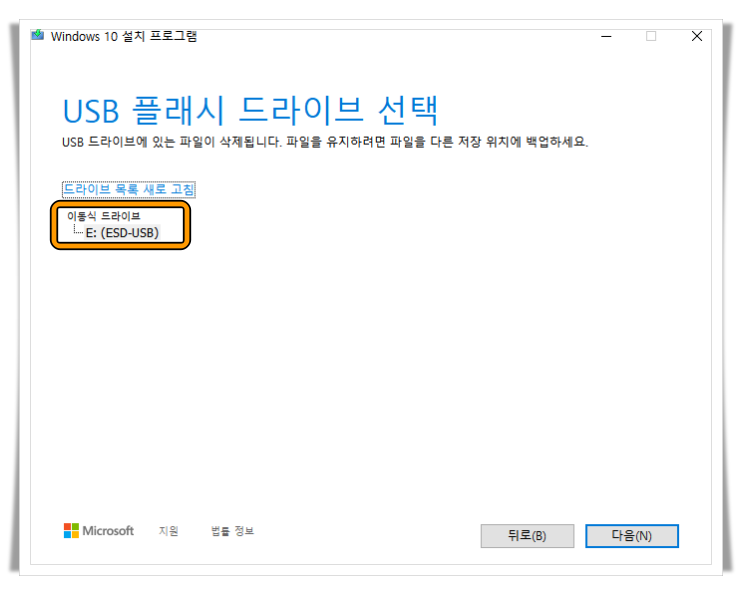This screenshot has width=742, height=595.
Task: Continue with the 다음(N) button
Action: (632, 536)
